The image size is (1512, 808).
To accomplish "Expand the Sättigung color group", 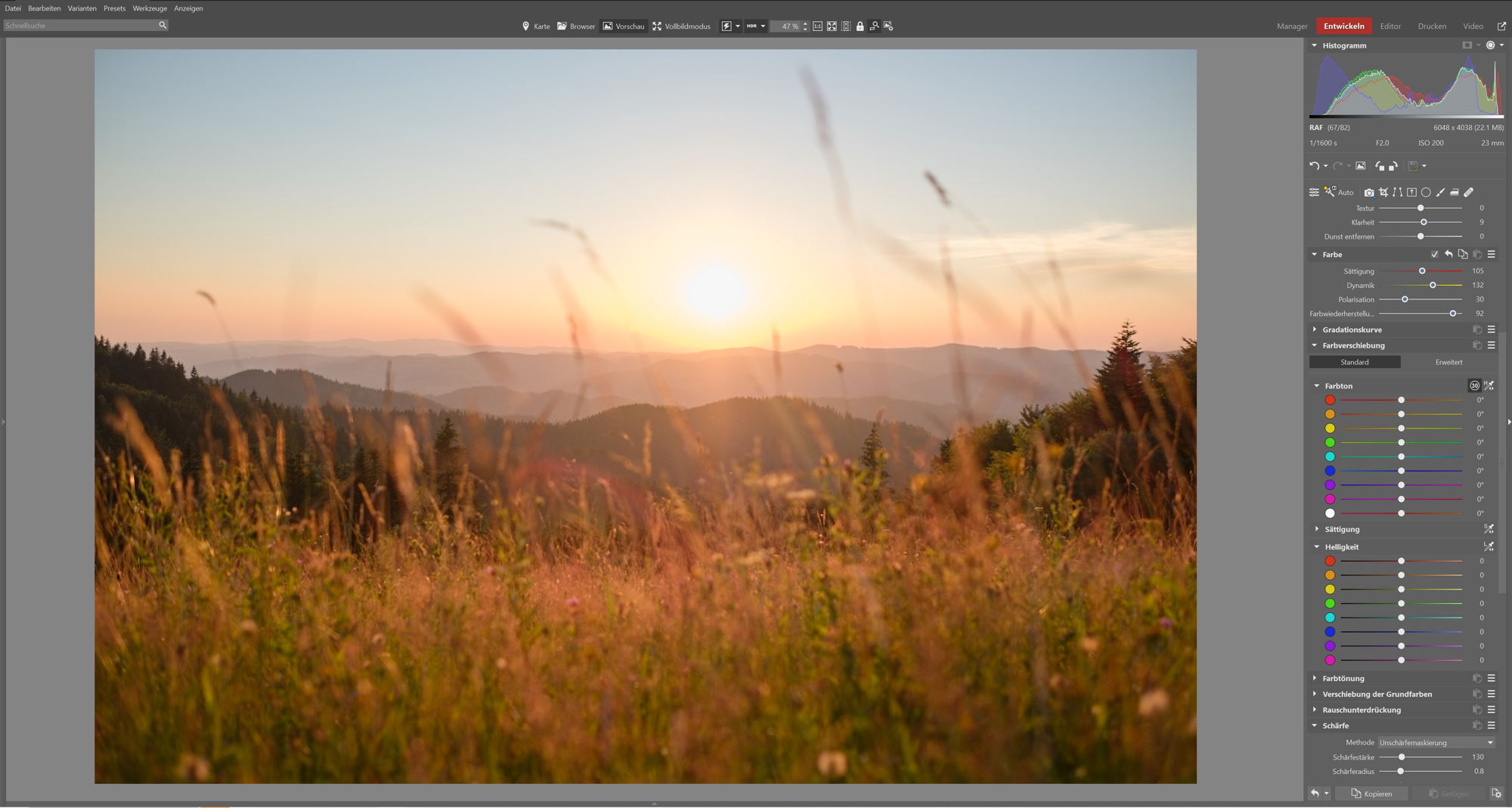I will point(1342,529).
